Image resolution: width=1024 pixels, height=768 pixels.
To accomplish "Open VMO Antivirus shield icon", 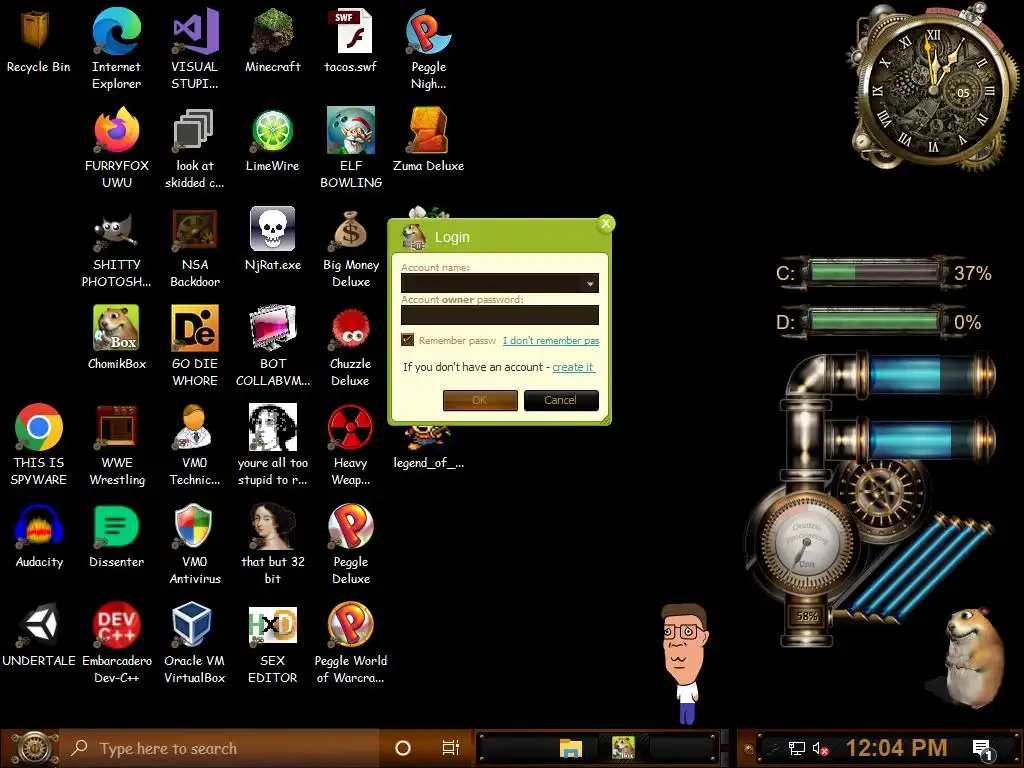I will [x=194, y=526].
